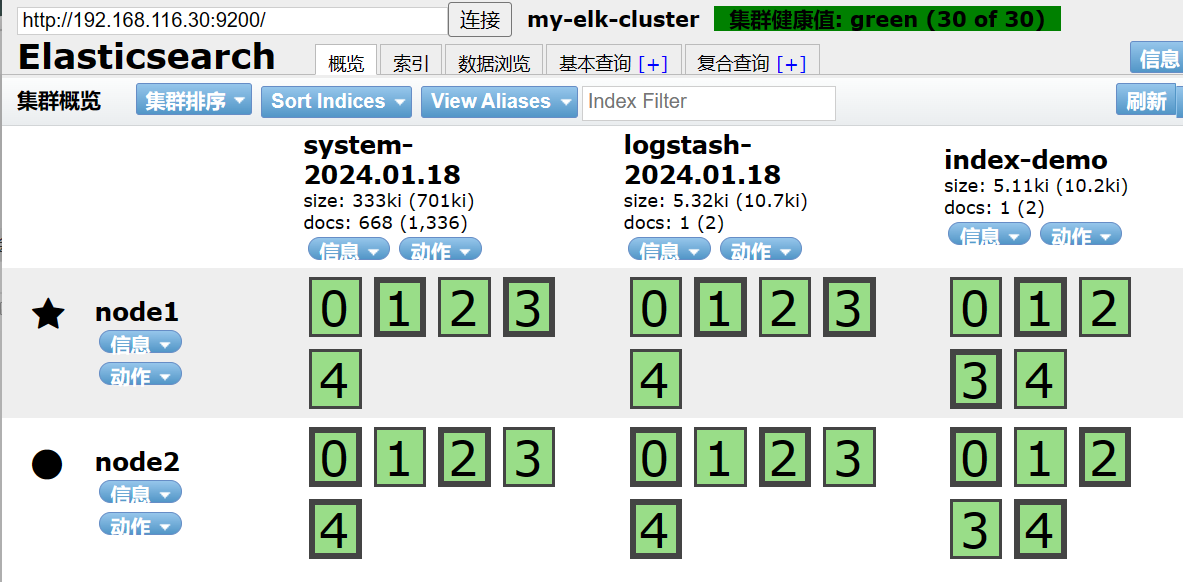Screen dimensions: 1183x582
Task: Open 信息 dropdown for logstash-2024.01.18 index
Action: [669, 250]
